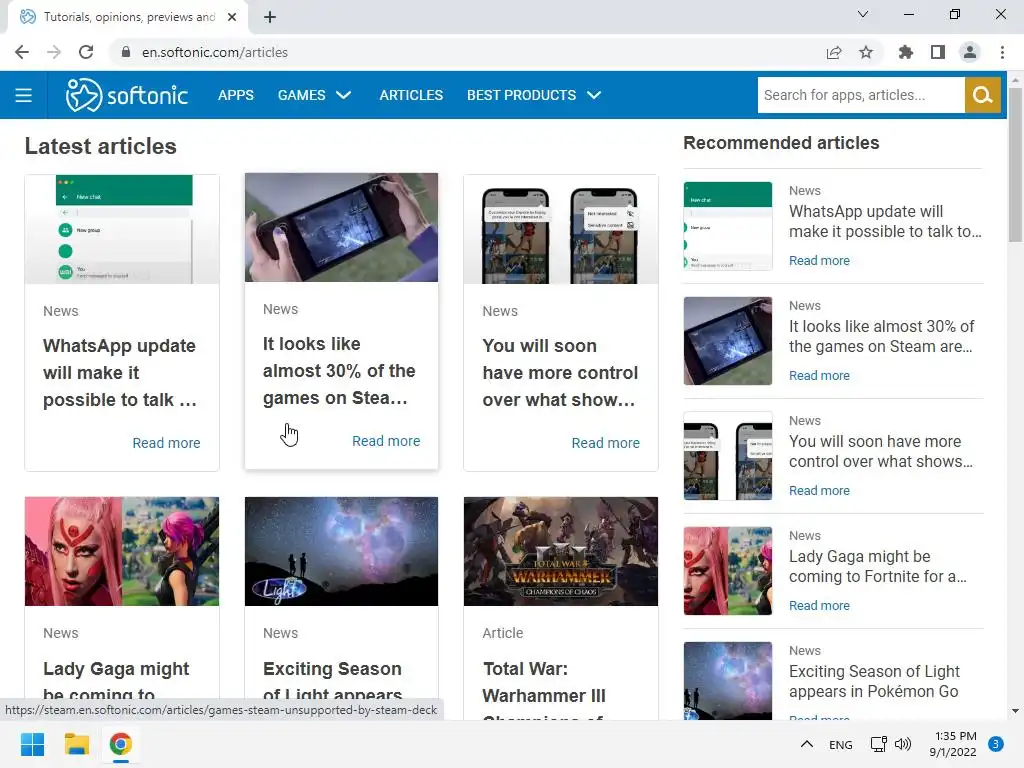Open the tab search chevron
1024x768 pixels.
click(863, 14)
